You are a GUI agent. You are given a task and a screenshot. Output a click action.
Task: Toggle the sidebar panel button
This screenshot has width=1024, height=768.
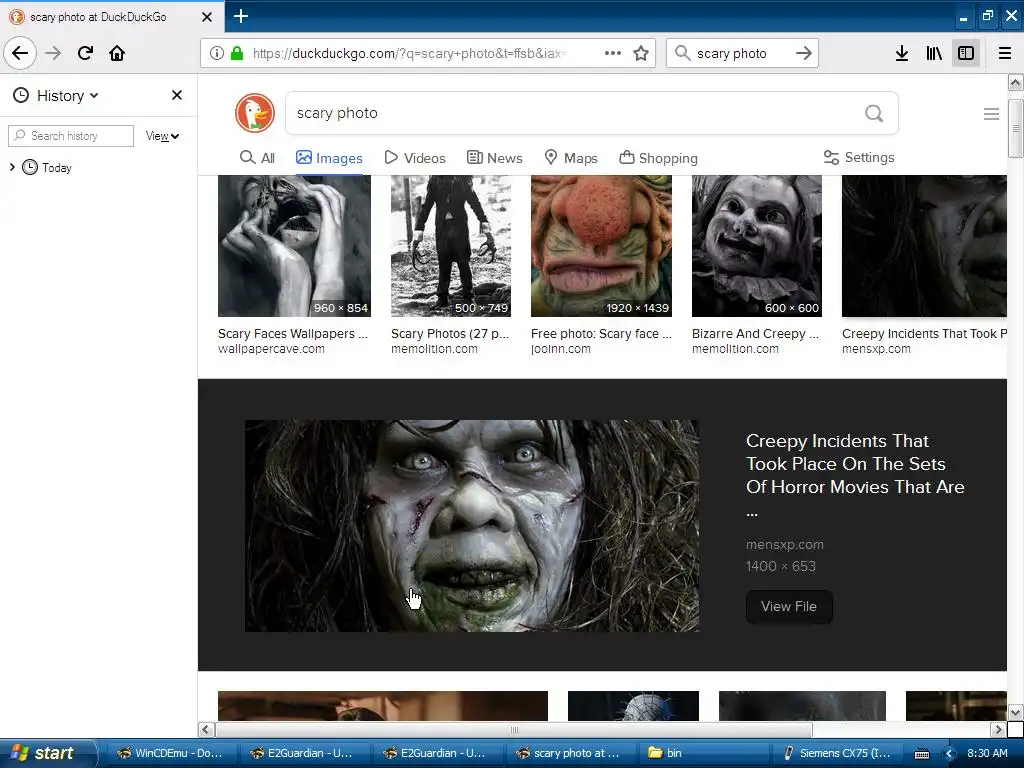[966, 53]
